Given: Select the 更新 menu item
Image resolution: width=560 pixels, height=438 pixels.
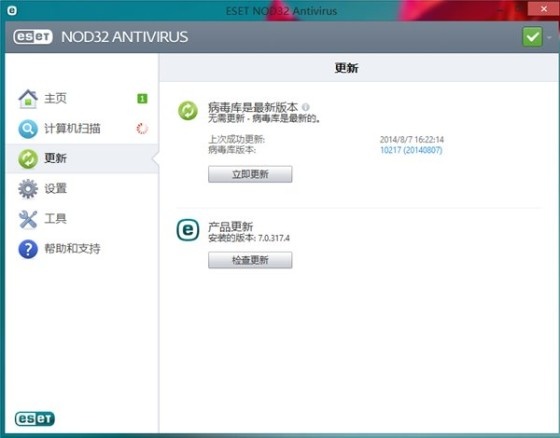Looking at the screenshot, I should (82, 159).
